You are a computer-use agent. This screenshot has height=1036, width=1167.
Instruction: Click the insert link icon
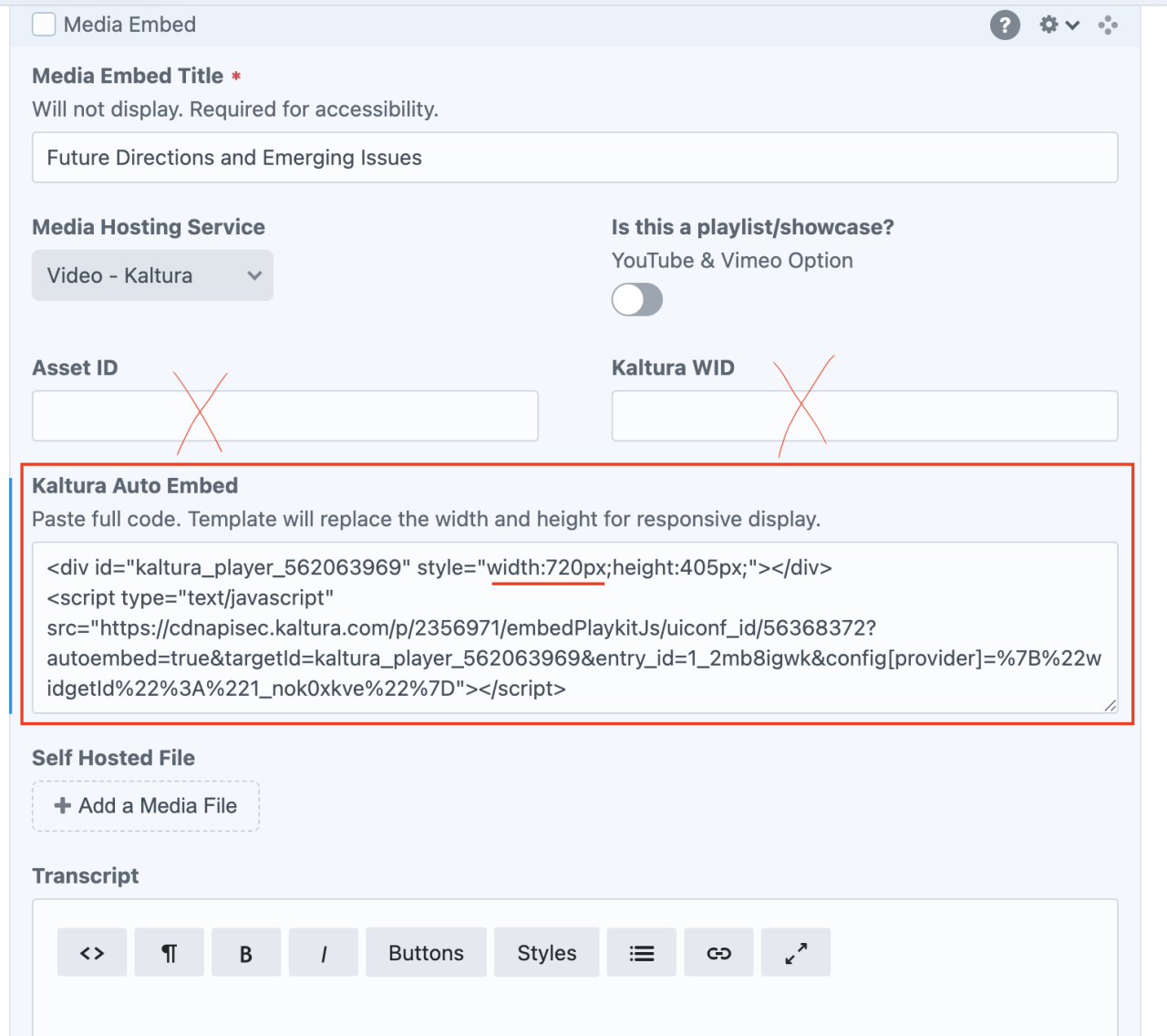[x=718, y=953]
